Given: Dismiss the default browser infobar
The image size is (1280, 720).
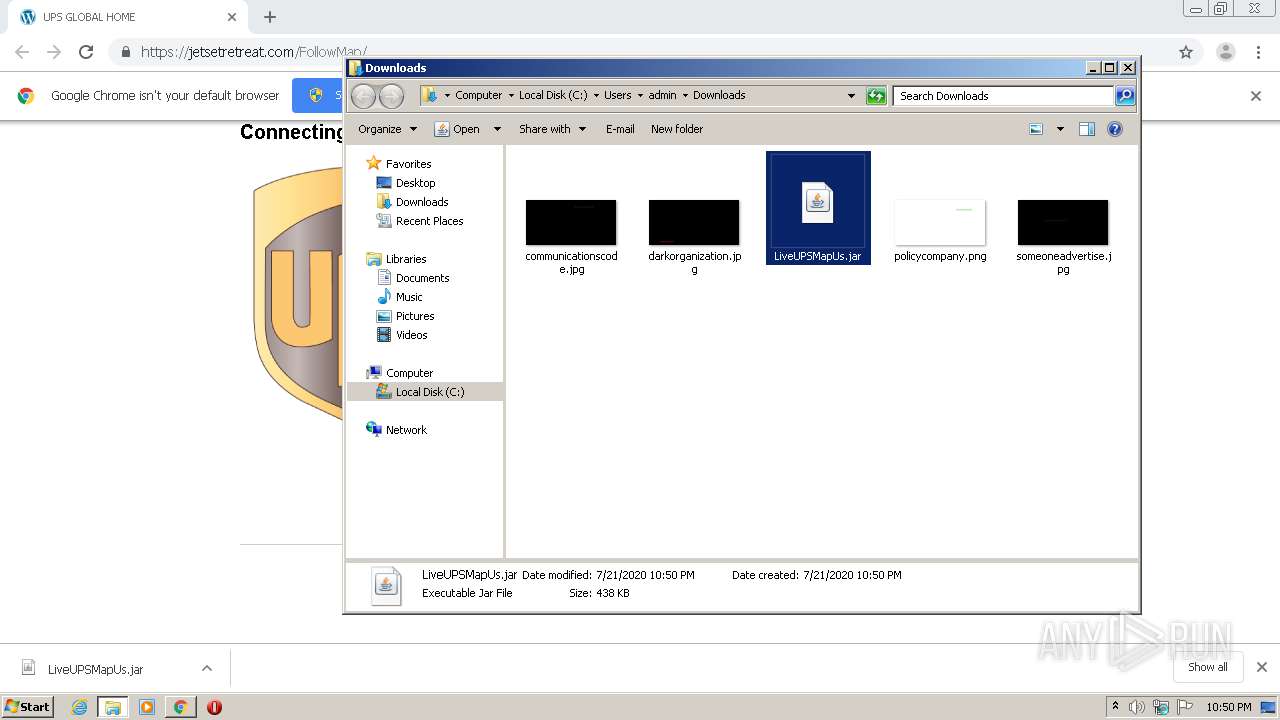Looking at the screenshot, I should pyautogui.click(x=1256, y=96).
